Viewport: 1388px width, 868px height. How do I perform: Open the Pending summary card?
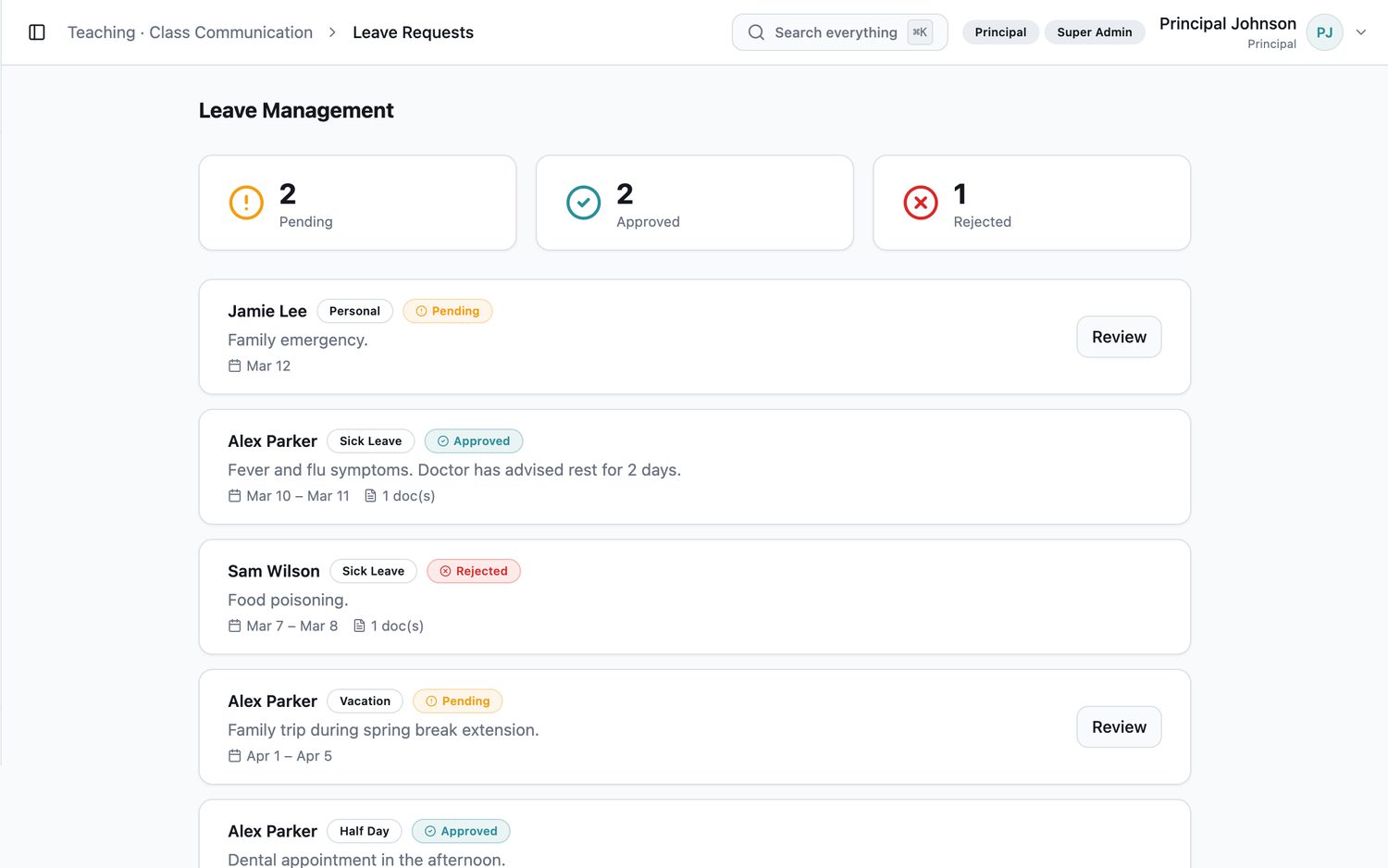click(357, 203)
